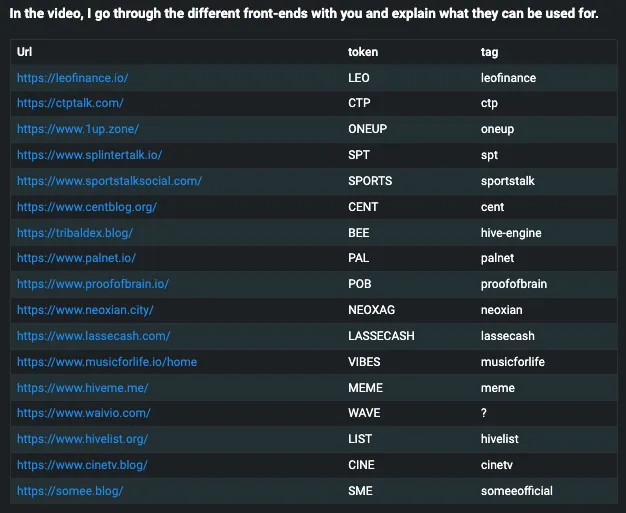Screen dimensions: 626x513
Task: Visit the www.1up.zone link
Action: point(78,129)
